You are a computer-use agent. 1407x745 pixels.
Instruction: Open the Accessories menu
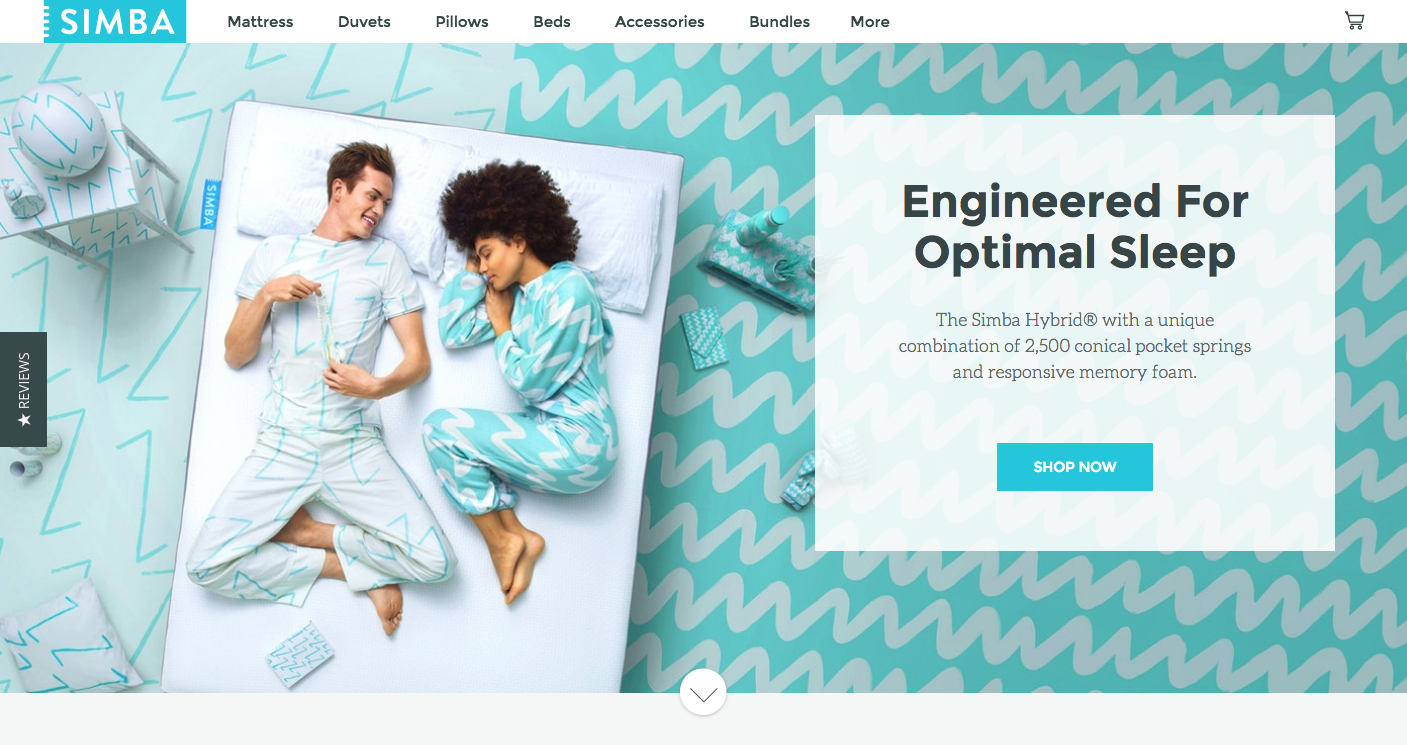pos(659,22)
